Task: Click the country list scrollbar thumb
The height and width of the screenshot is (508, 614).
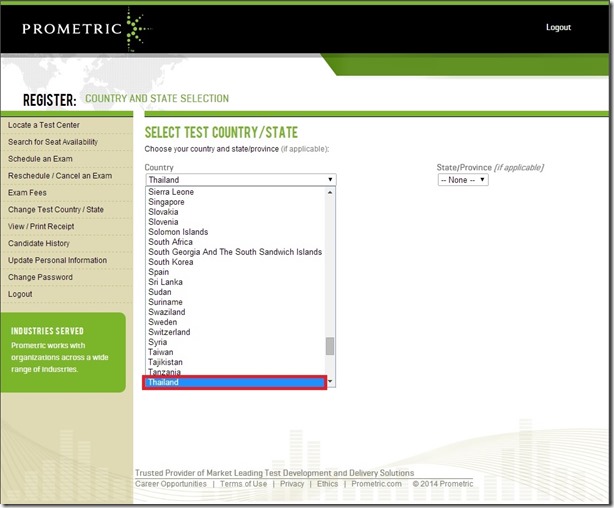Action: click(330, 346)
